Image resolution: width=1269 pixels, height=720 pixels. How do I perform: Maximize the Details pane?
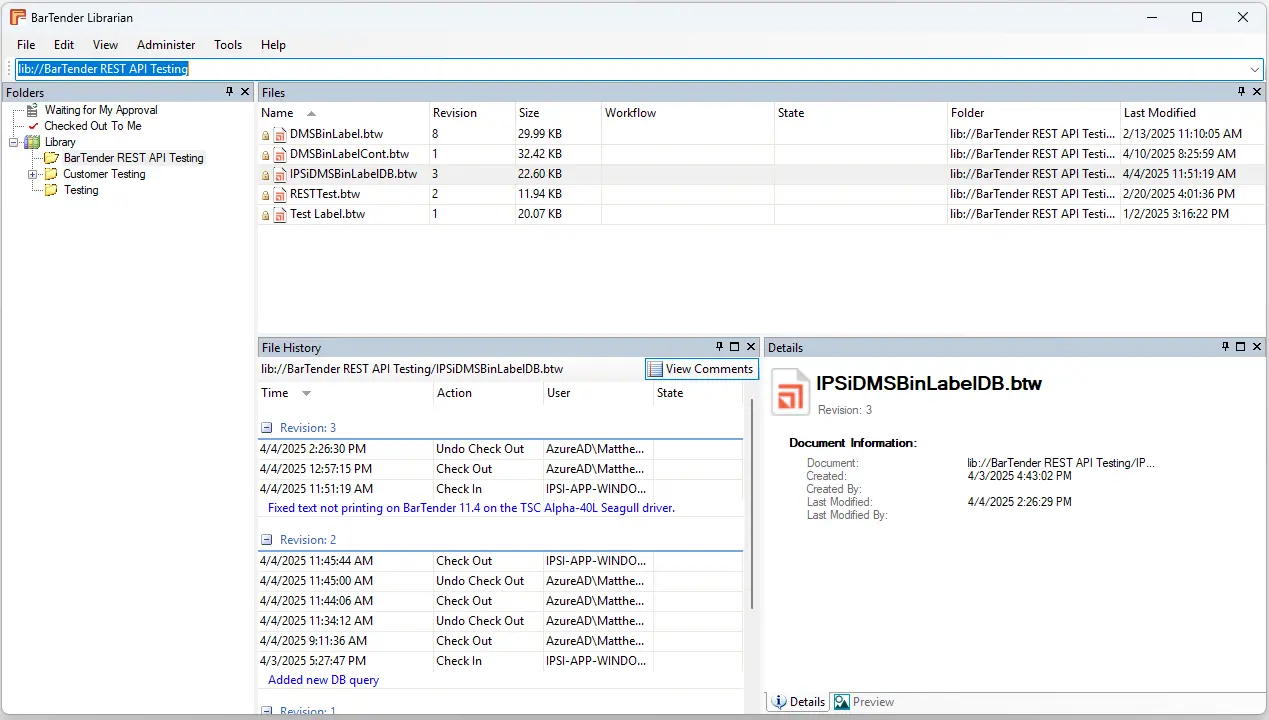pyautogui.click(x=1241, y=347)
